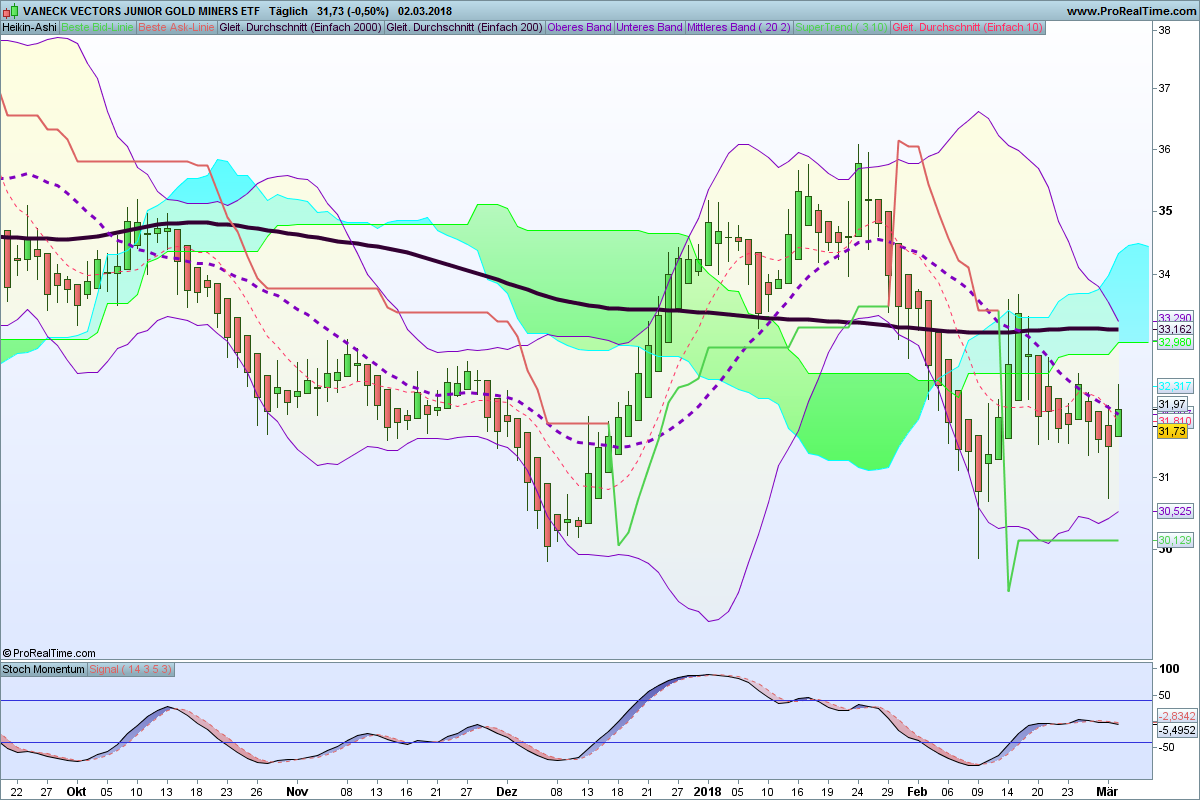
Task: Click the Dez marker on time axis
Action: coord(507,790)
